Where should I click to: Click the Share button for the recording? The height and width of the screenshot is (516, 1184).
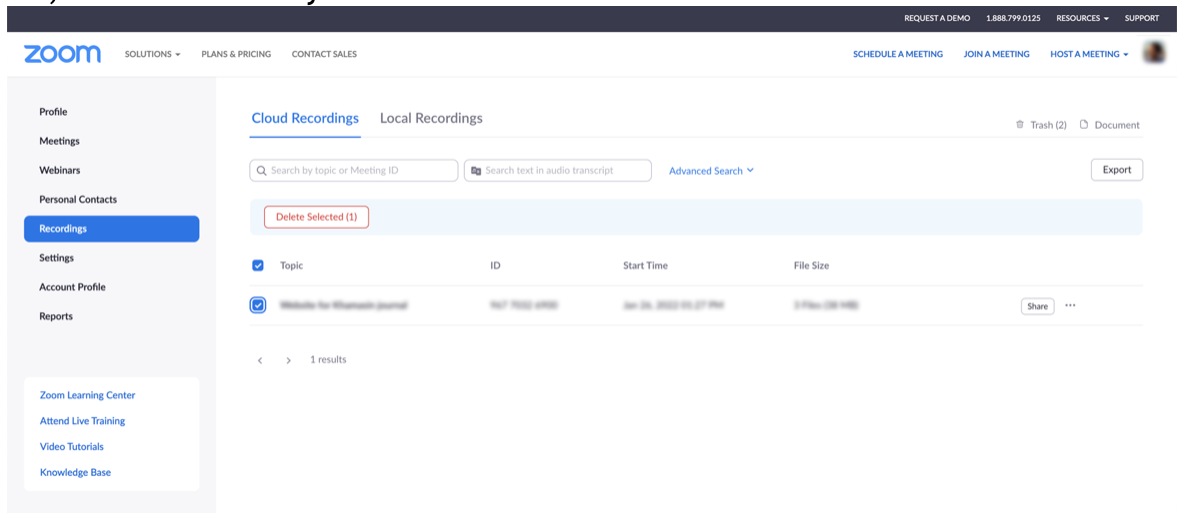click(x=1038, y=306)
